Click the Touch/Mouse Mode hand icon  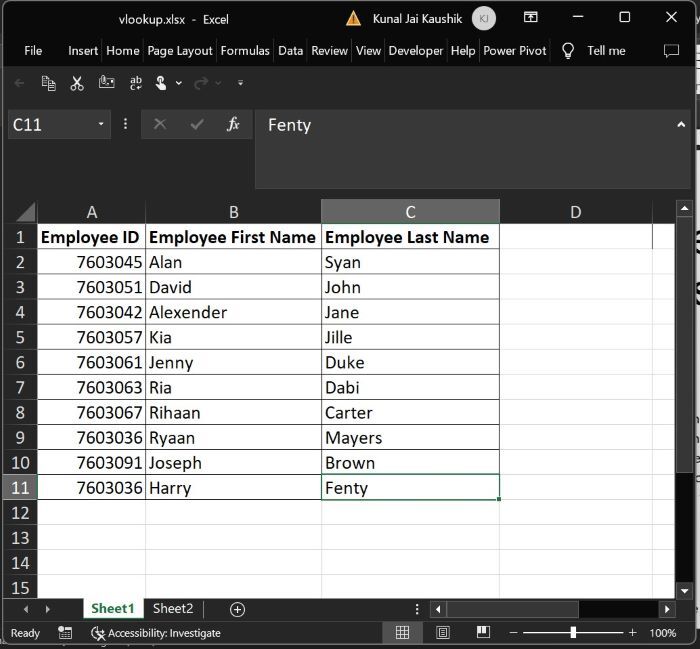(x=161, y=83)
